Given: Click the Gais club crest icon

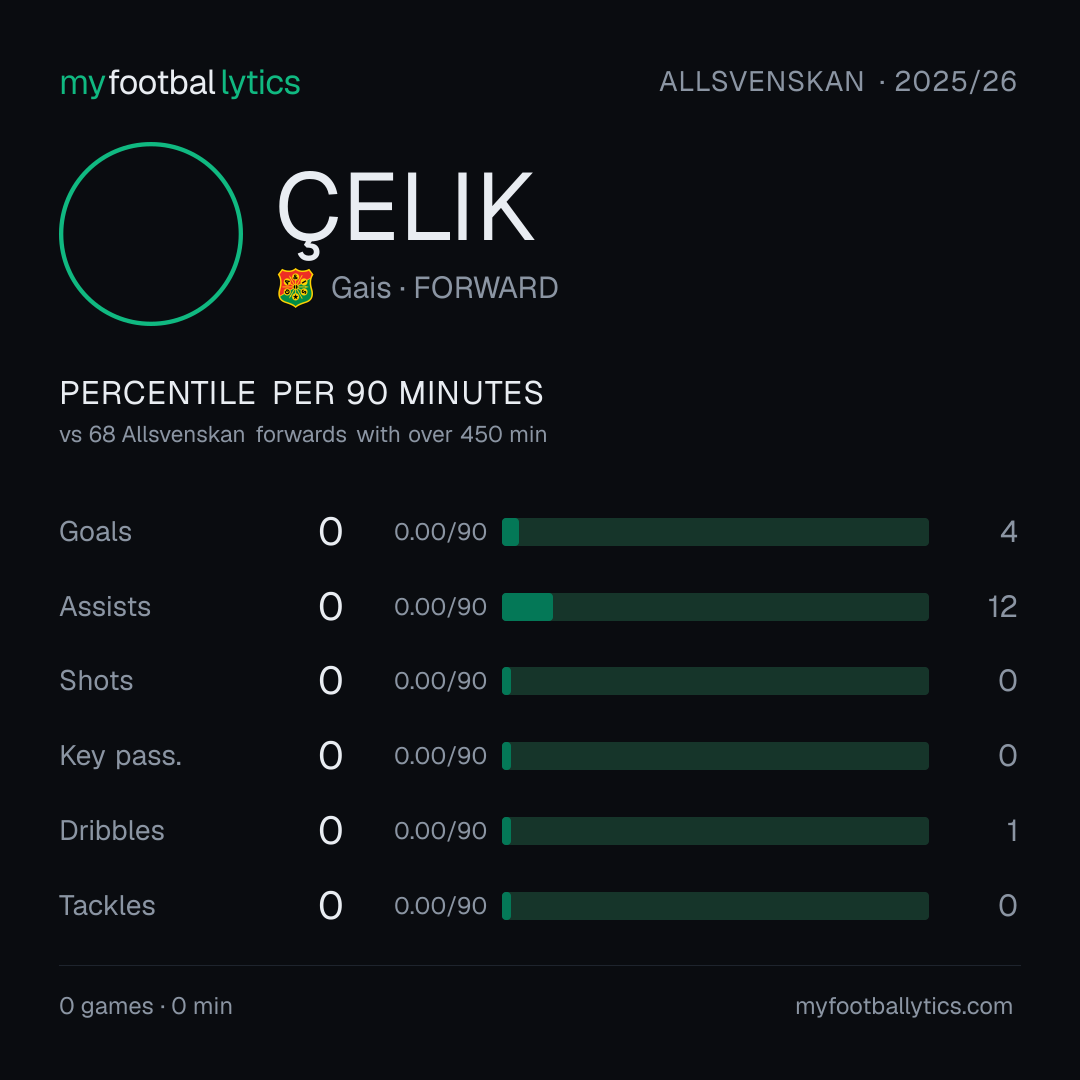Looking at the screenshot, I should (x=295, y=288).
